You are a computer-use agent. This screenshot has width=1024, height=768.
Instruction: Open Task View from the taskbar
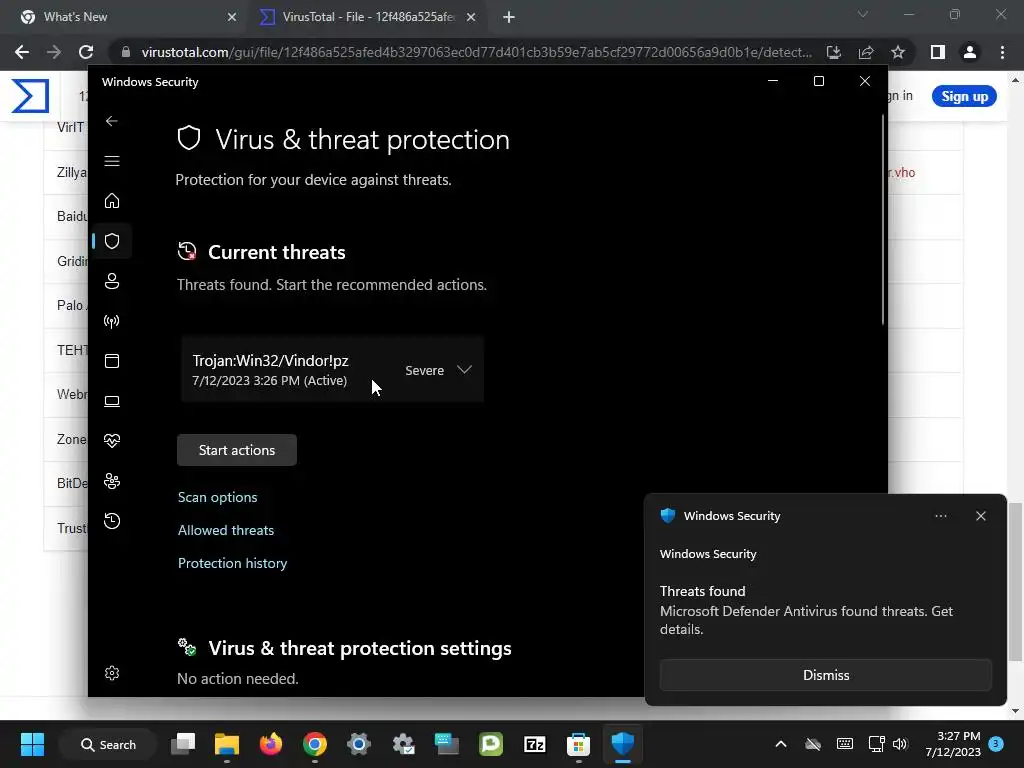coord(183,744)
